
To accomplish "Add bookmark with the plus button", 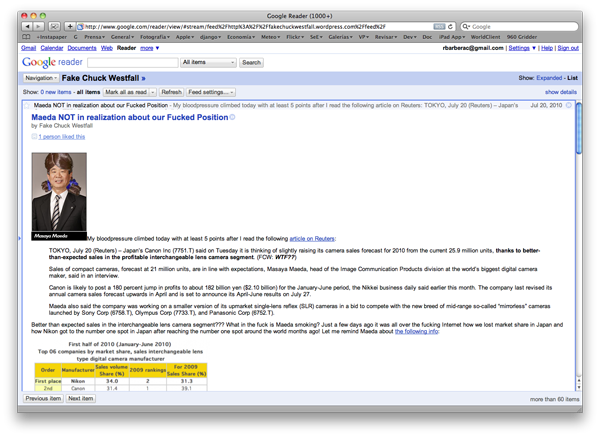I will (70, 26).
